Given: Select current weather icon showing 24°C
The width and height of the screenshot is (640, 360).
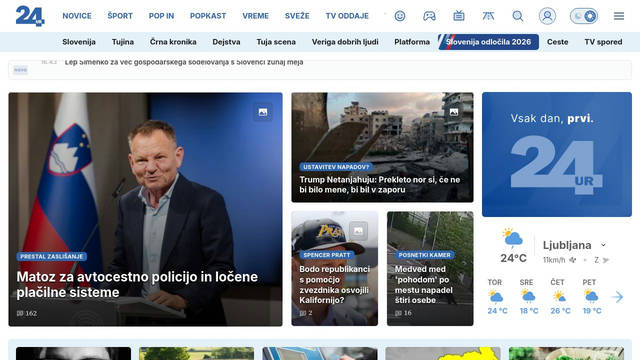Looking at the screenshot, I should click(513, 237).
